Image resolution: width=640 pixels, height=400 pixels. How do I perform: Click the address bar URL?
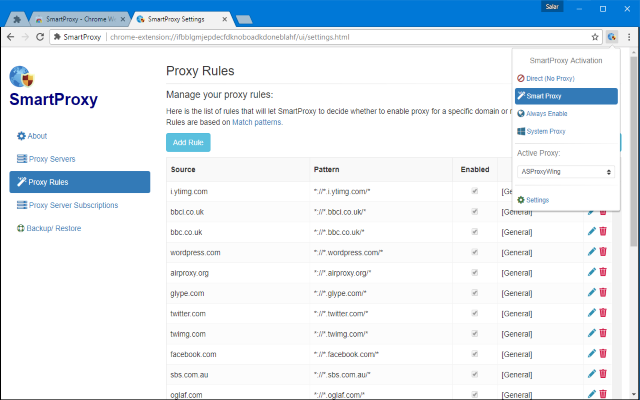[229, 37]
